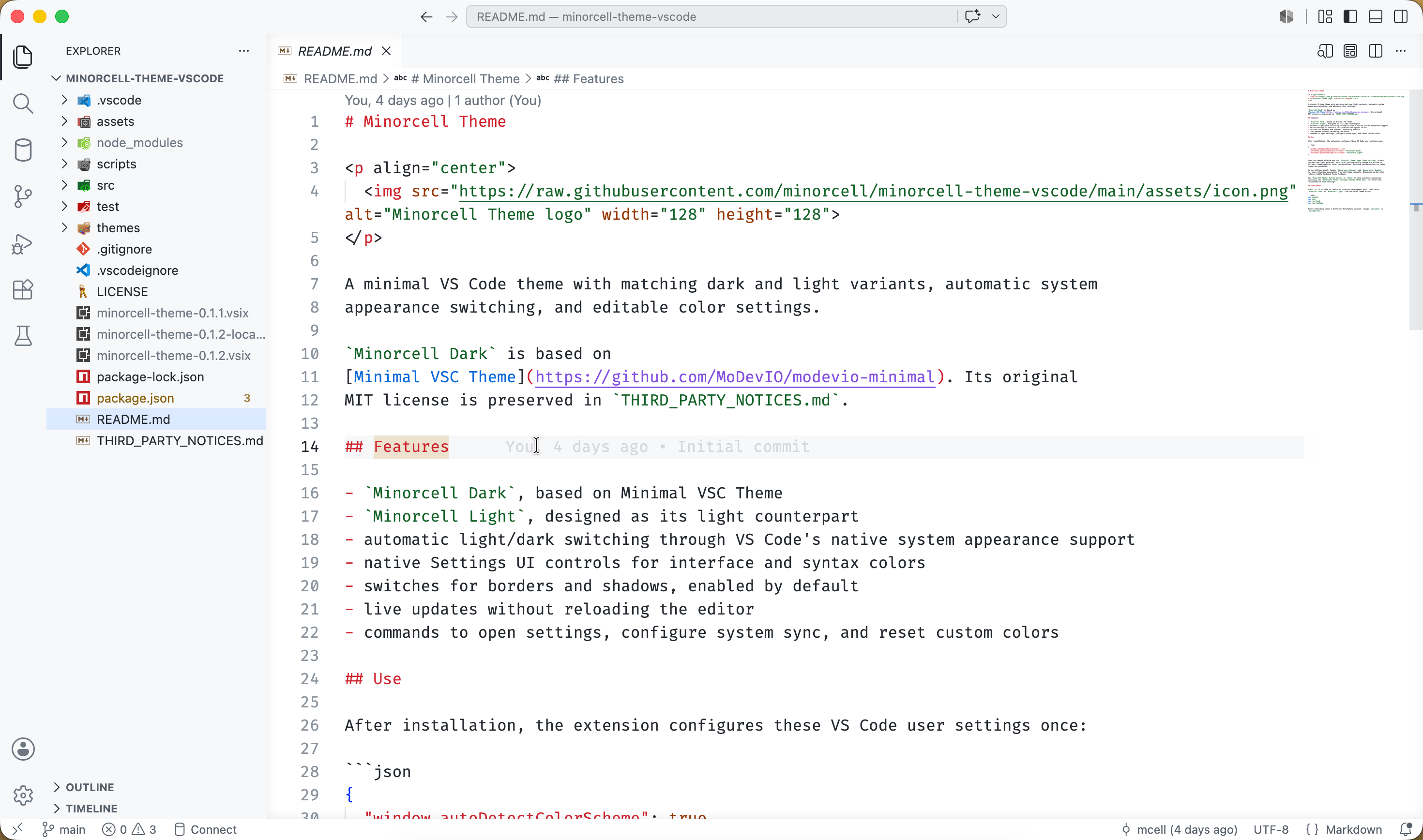Change the UTF-8 file encoding
1423x840 pixels.
tap(1271, 829)
